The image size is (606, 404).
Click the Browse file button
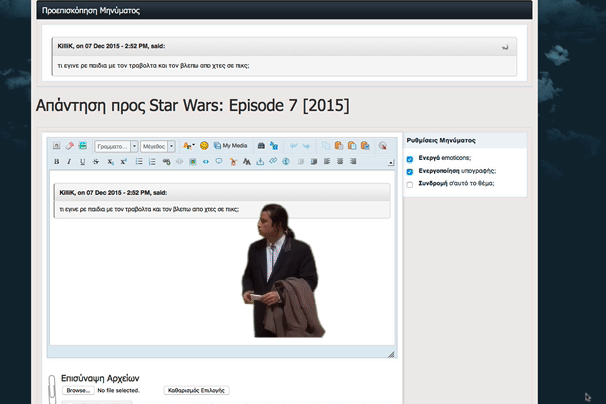(78, 390)
